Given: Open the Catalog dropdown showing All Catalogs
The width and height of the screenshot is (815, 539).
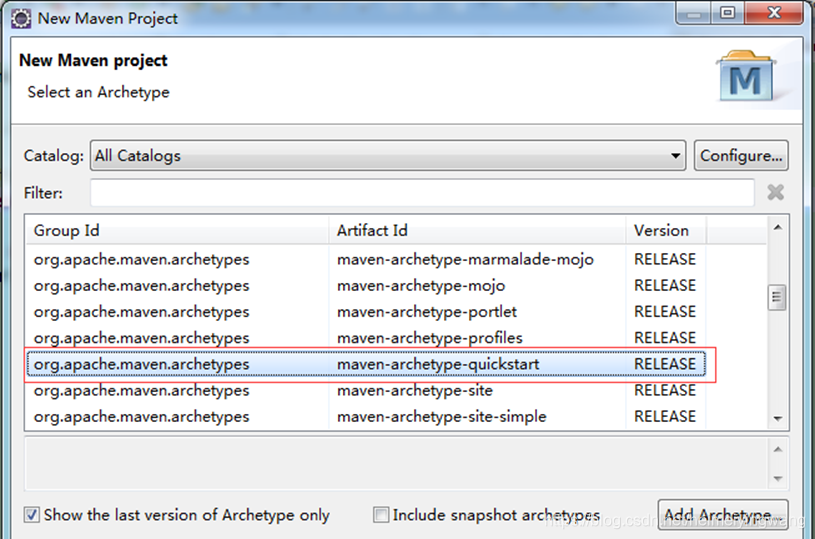Looking at the screenshot, I should [388, 155].
